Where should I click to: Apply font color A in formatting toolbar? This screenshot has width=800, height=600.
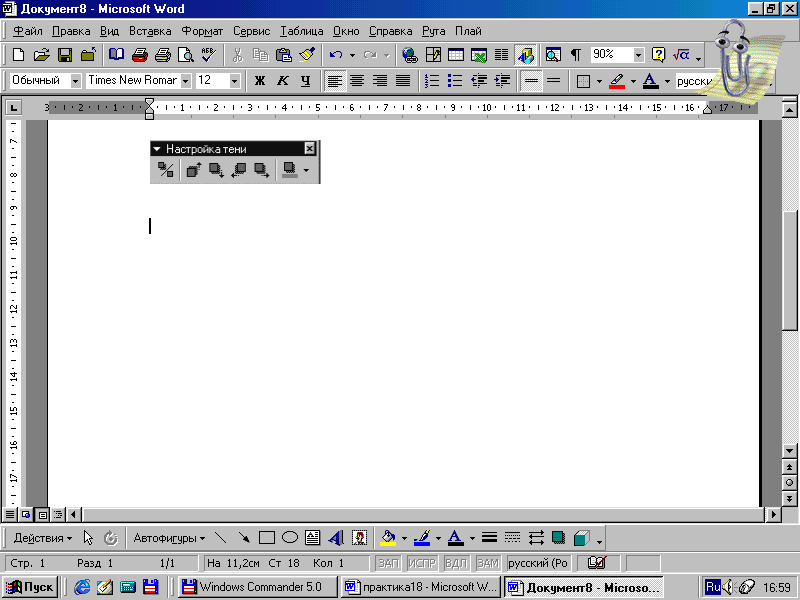(x=651, y=81)
